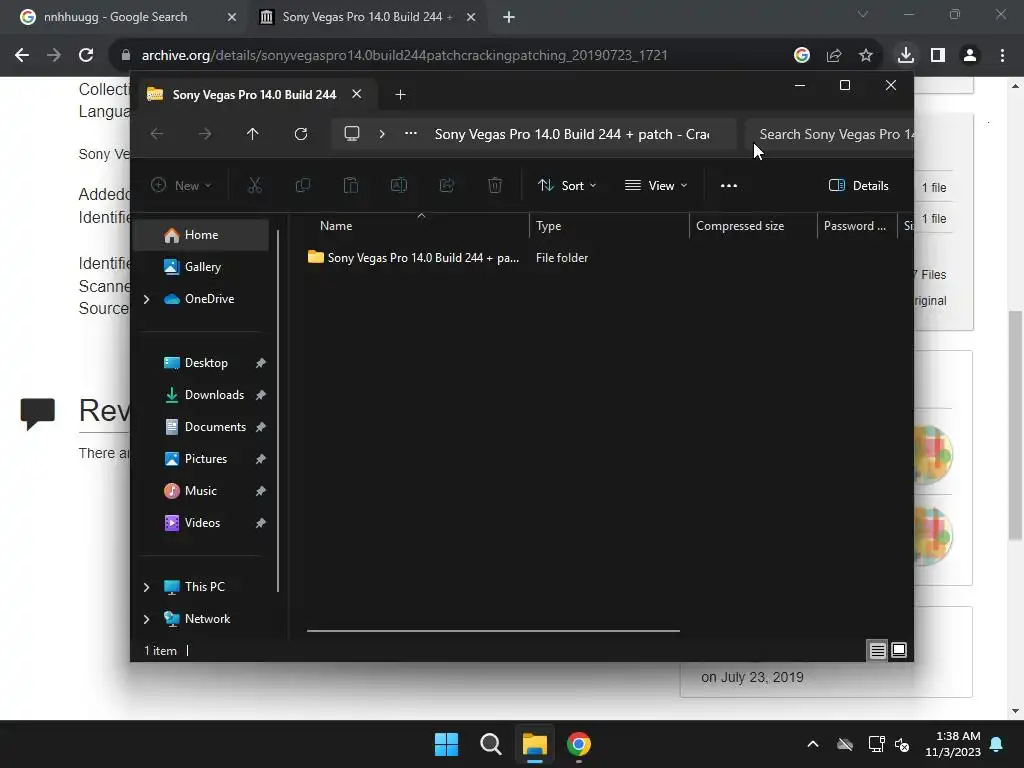Open Videos quick access folder
1024x768 pixels.
(x=201, y=523)
